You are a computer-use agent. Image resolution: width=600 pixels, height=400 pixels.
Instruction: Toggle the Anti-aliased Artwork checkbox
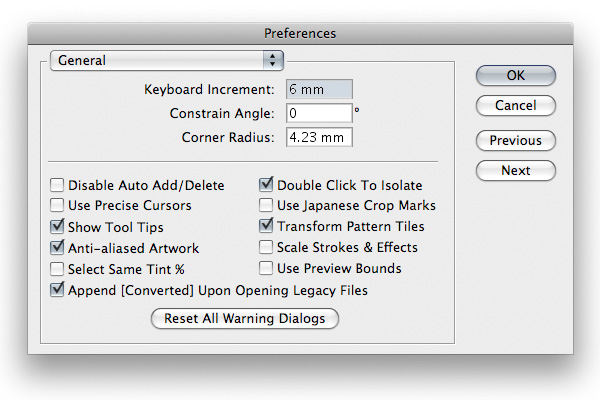coord(57,248)
